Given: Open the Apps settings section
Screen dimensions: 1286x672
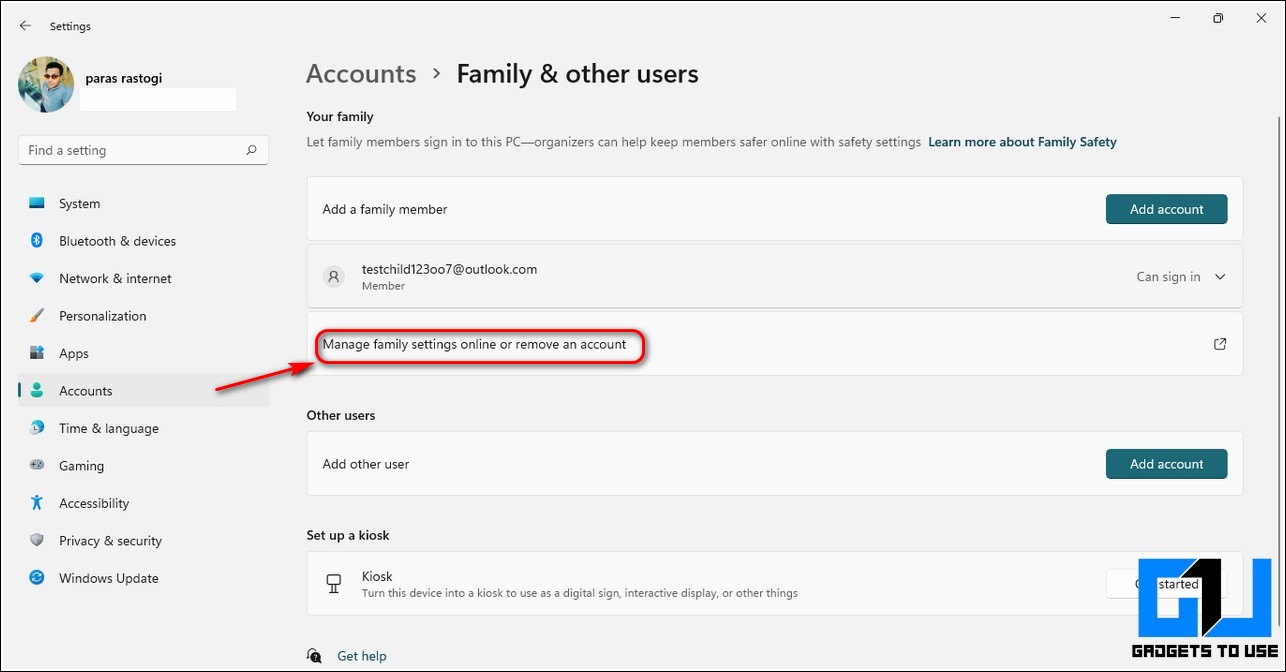Looking at the screenshot, I should click(73, 353).
